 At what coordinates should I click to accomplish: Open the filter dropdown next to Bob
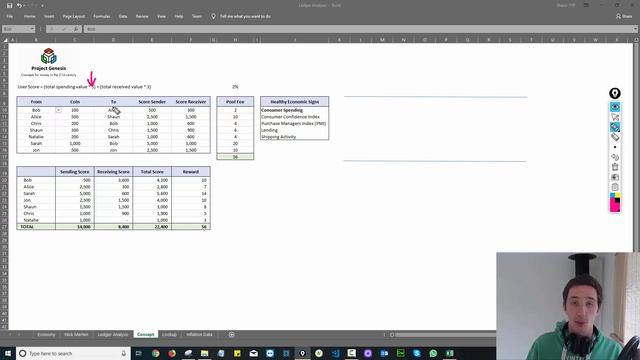tap(58, 110)
